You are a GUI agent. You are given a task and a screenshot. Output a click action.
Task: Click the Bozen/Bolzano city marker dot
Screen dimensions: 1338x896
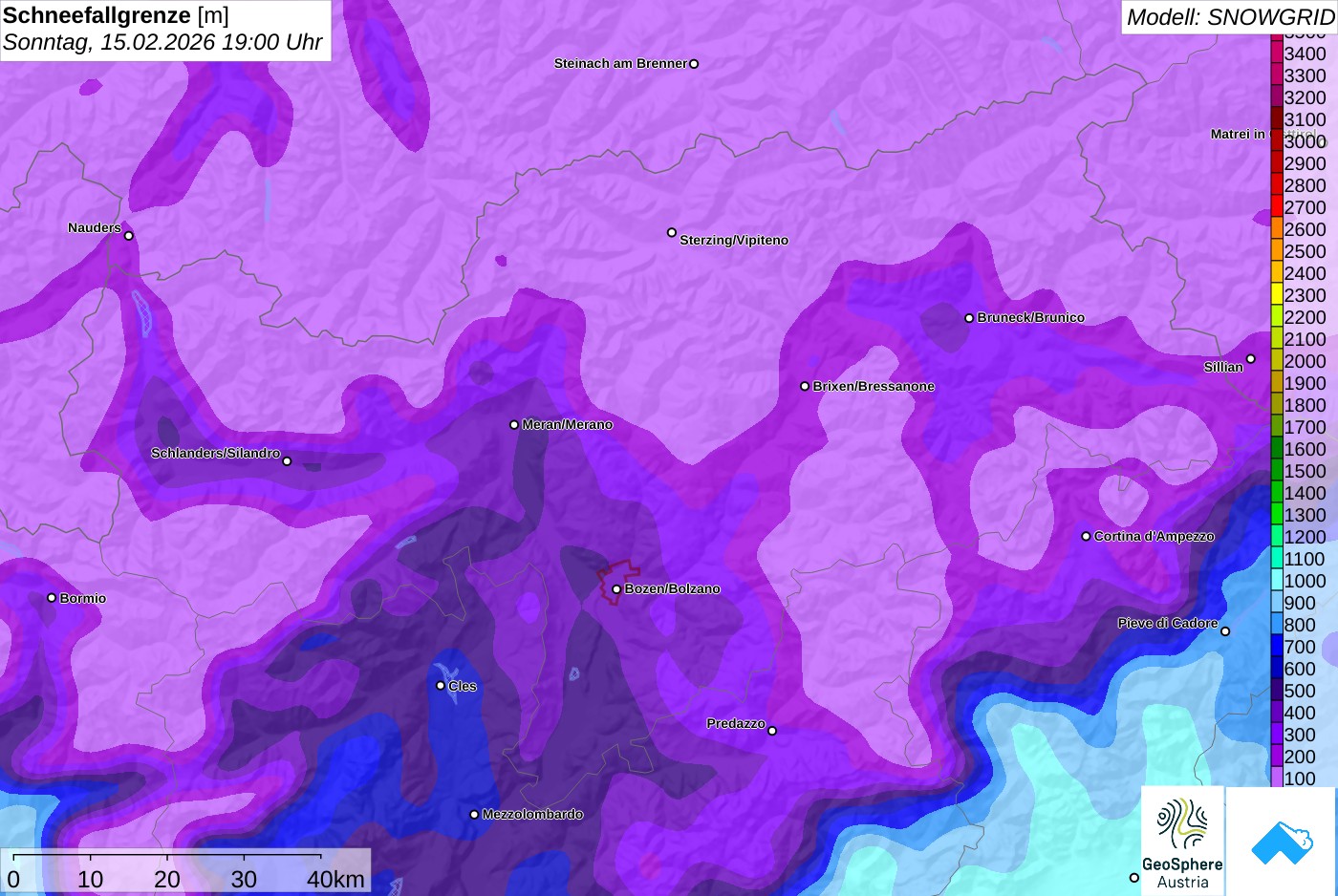pyautogui.click(x=616, y=589)
